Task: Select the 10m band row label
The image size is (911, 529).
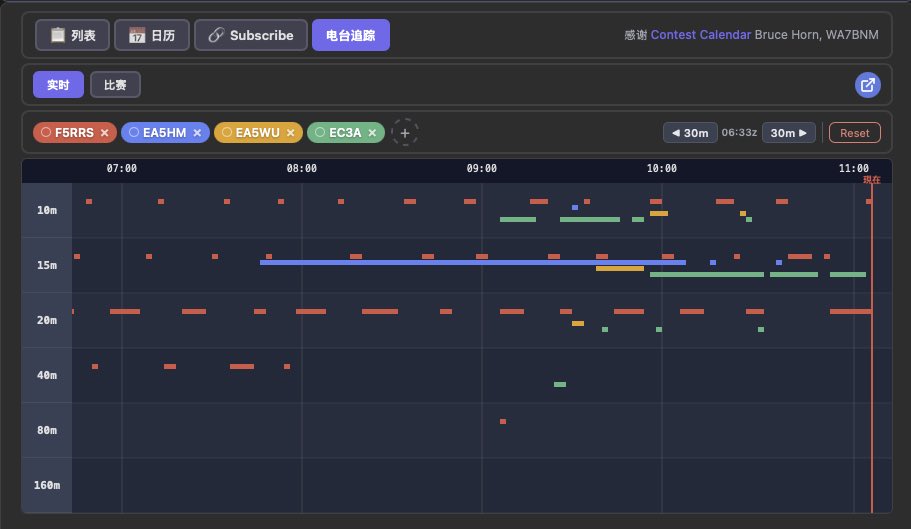Action: 47,210
